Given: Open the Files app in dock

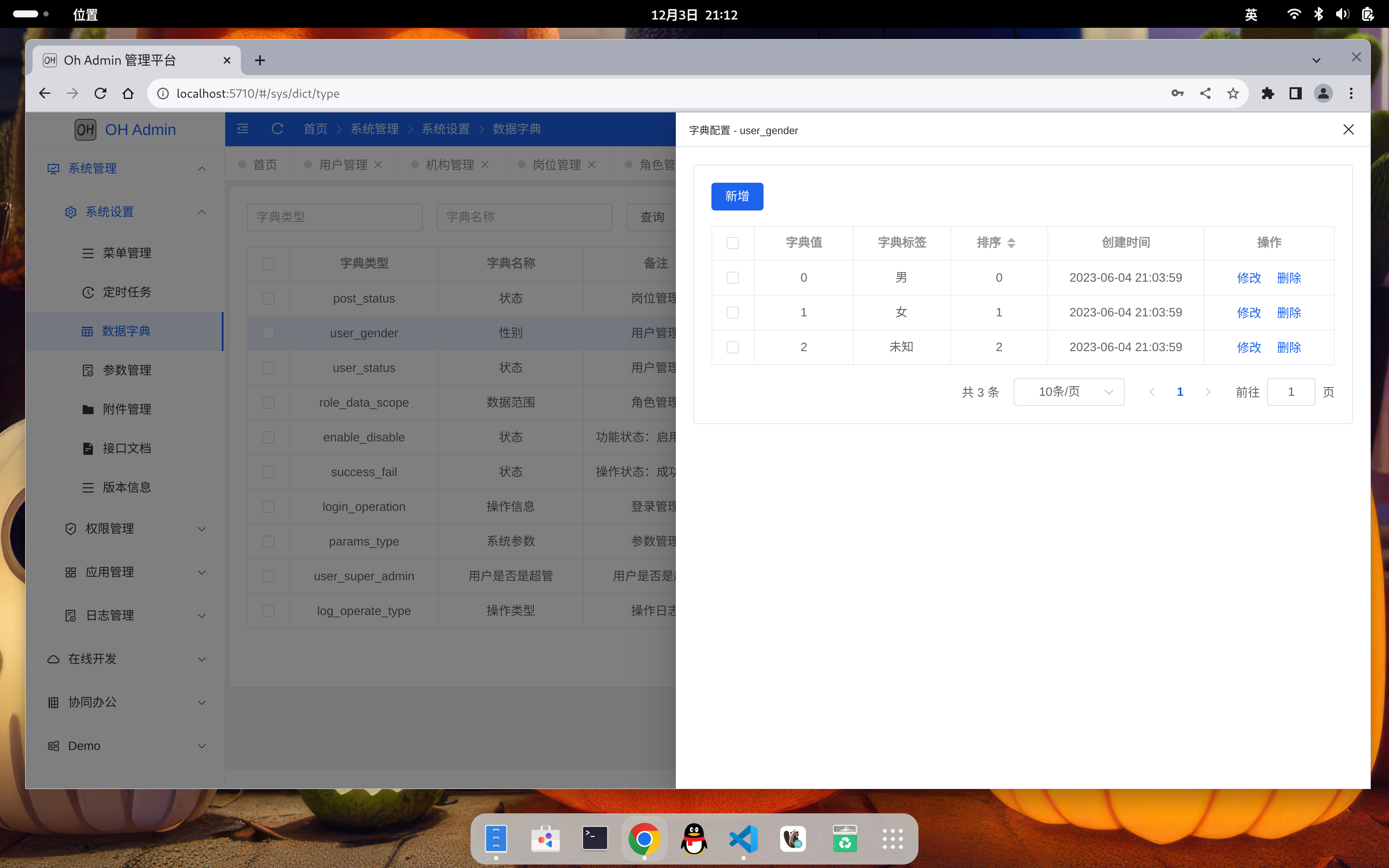Looking at the screenshot, I should tap(496, 839).
